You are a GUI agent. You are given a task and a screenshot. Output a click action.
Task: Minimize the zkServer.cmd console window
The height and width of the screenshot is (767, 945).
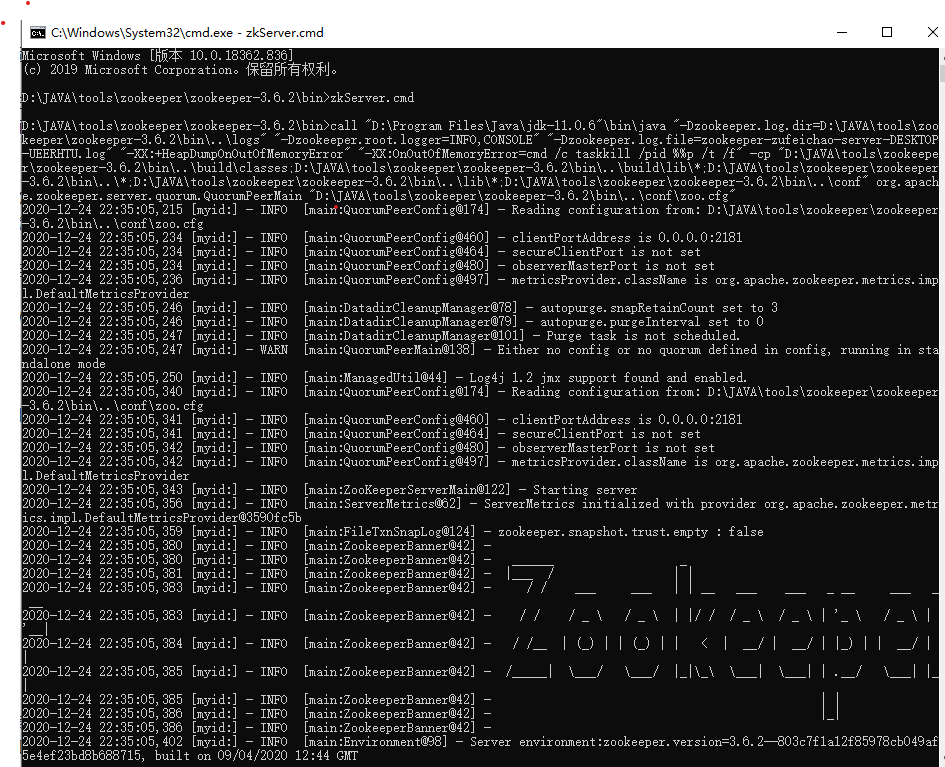point(841,32)
